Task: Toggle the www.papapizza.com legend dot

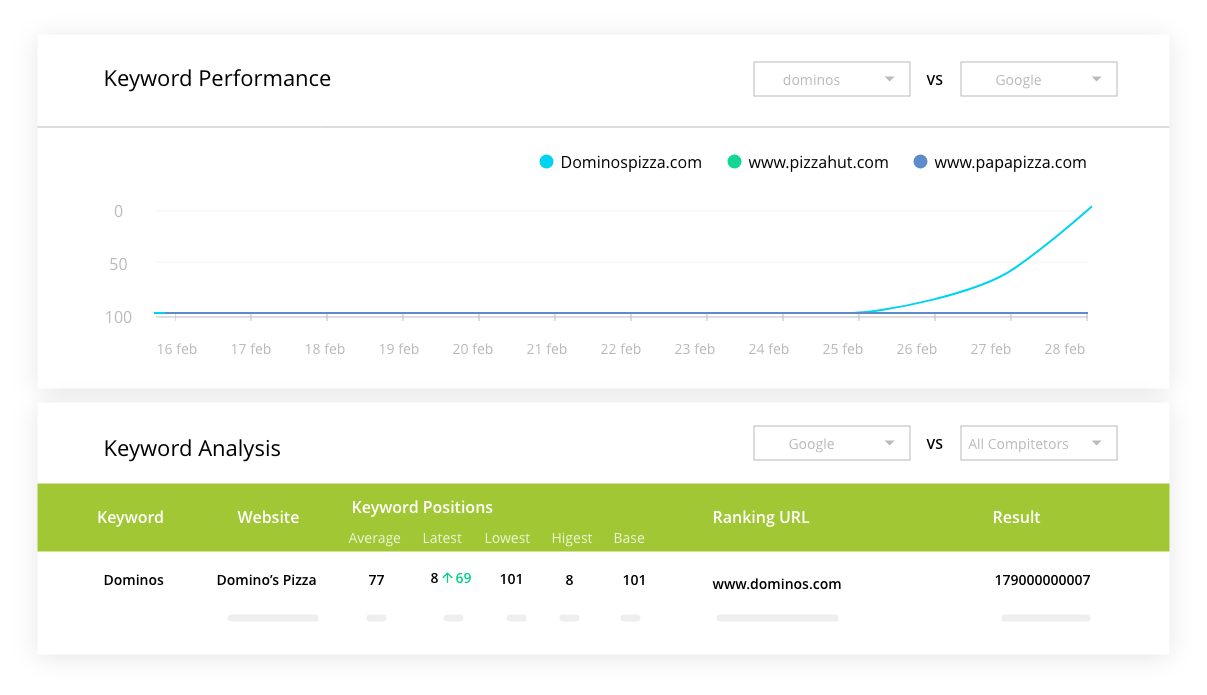Action: [x=921, y=162]
